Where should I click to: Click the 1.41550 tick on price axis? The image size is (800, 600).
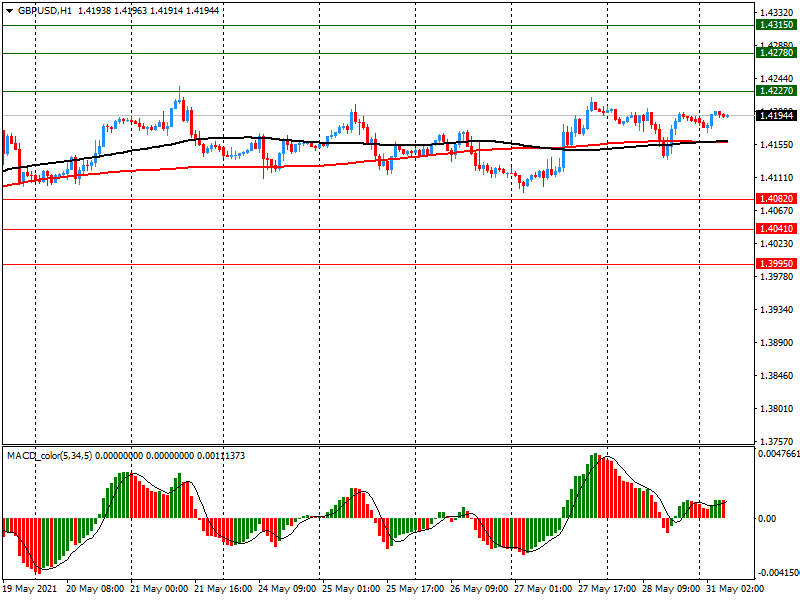click(777, 145)
